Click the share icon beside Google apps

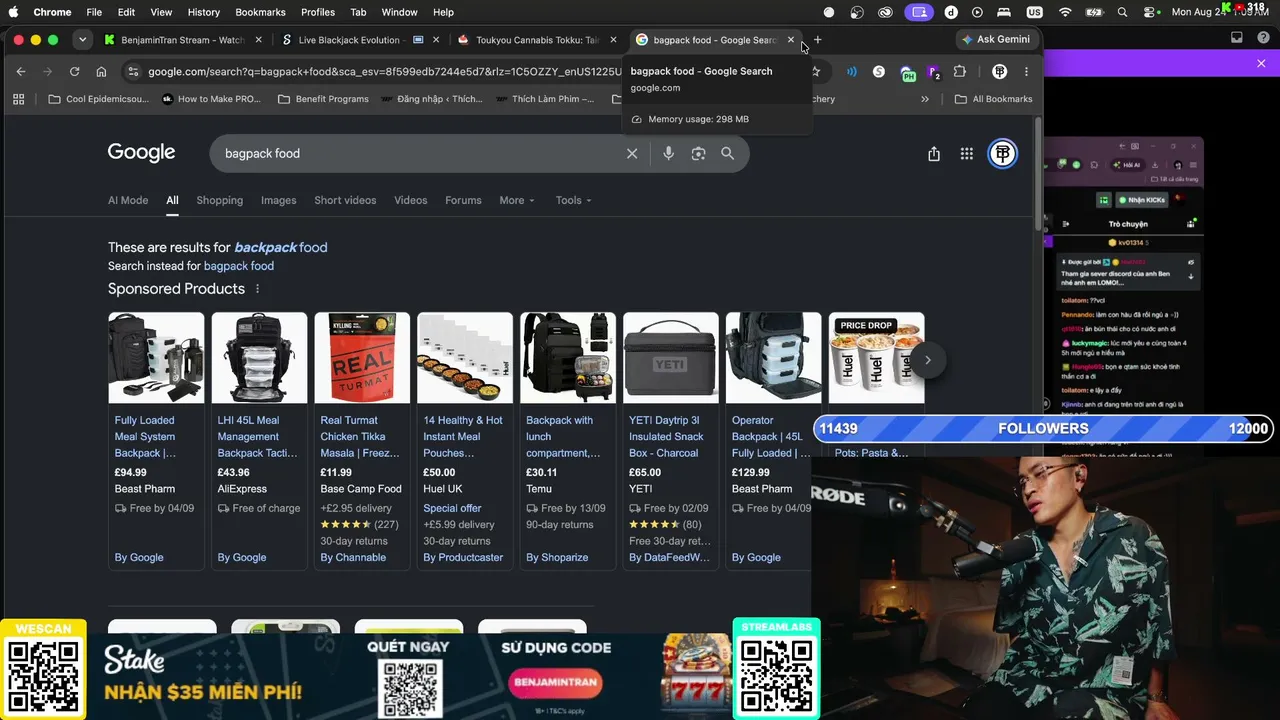(934, 153)
